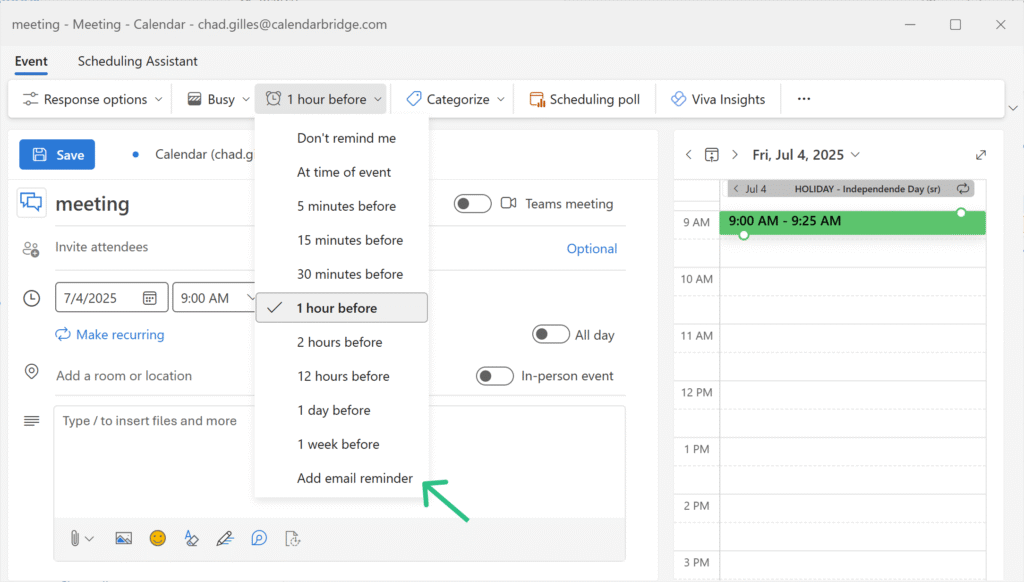The height and width of the screenshot is (582, 1024).
Task: Toggle the All day switch
Action: pos(551,334)
